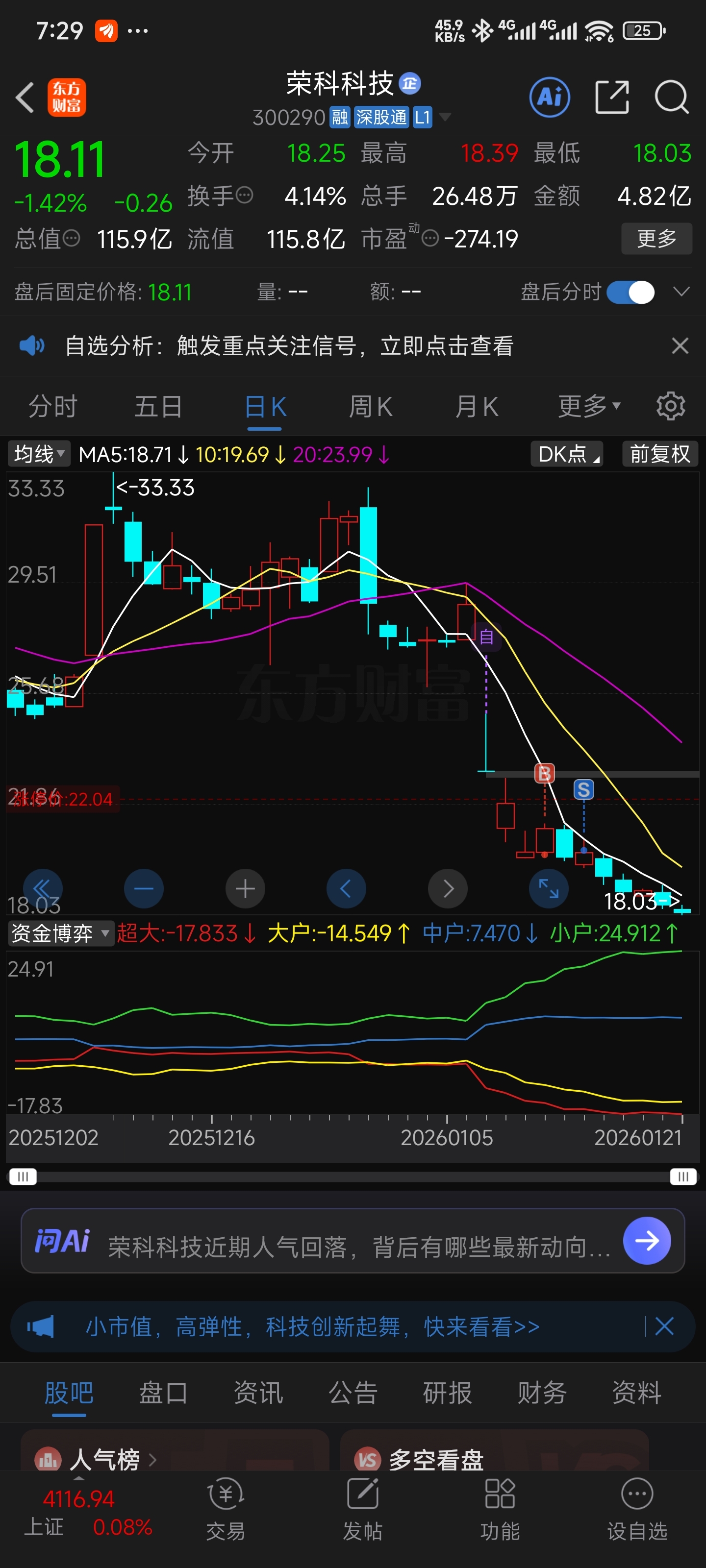706x1568 pixels.
Task: Open the 财务 tab
Action: [542, 1392]
